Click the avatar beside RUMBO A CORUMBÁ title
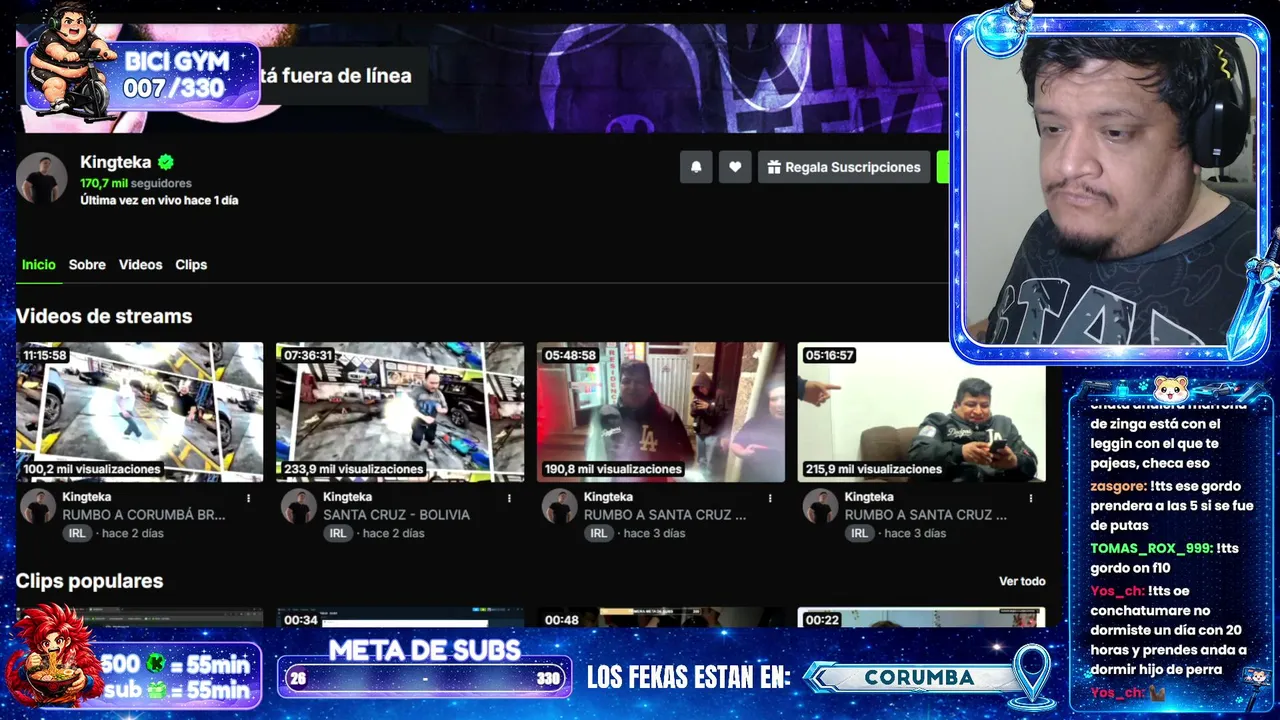 pos(38,506)
